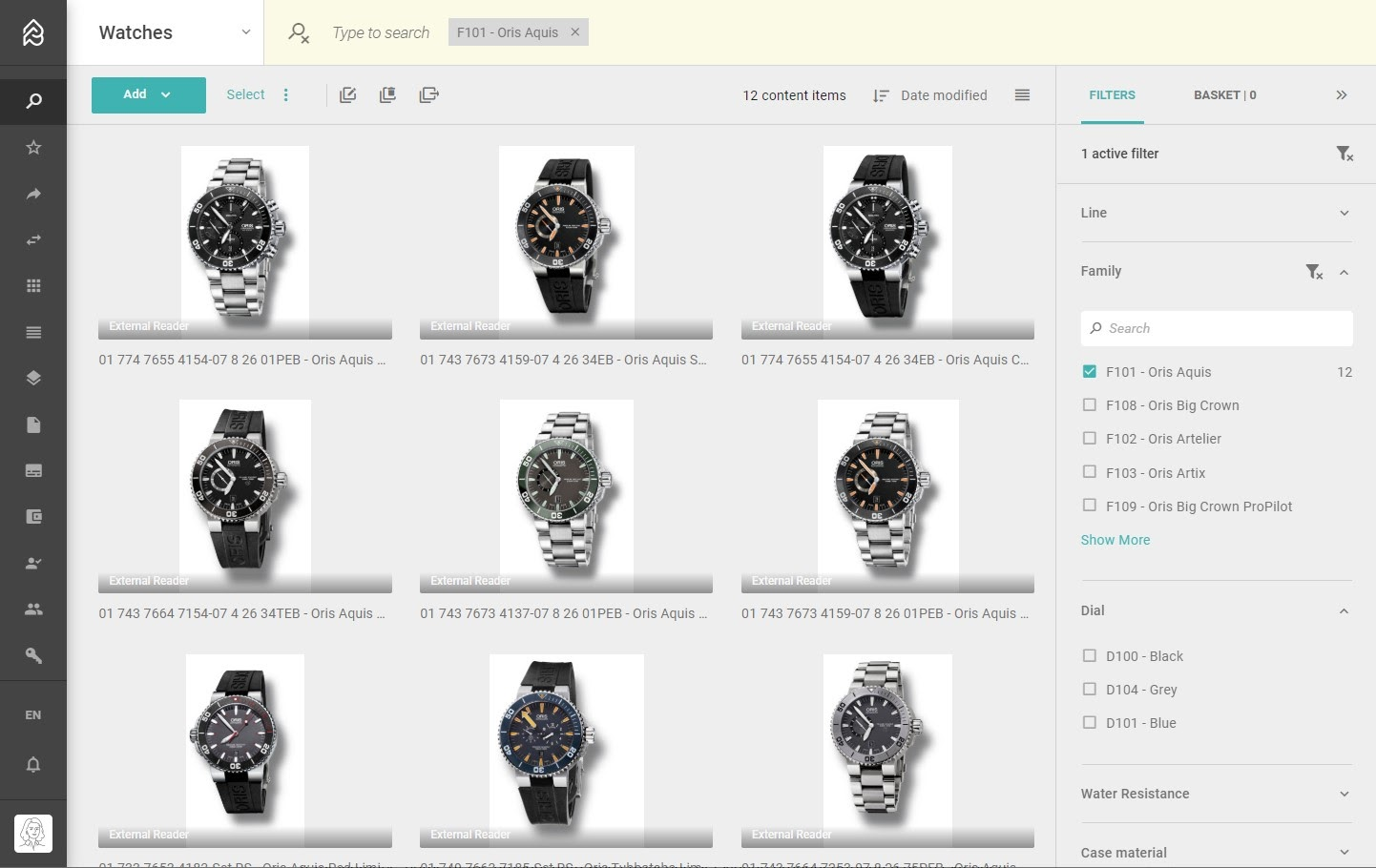Open the document sidebar icon
The width and height of the screenshot is (1376, 868).
[x=33, y=424]
